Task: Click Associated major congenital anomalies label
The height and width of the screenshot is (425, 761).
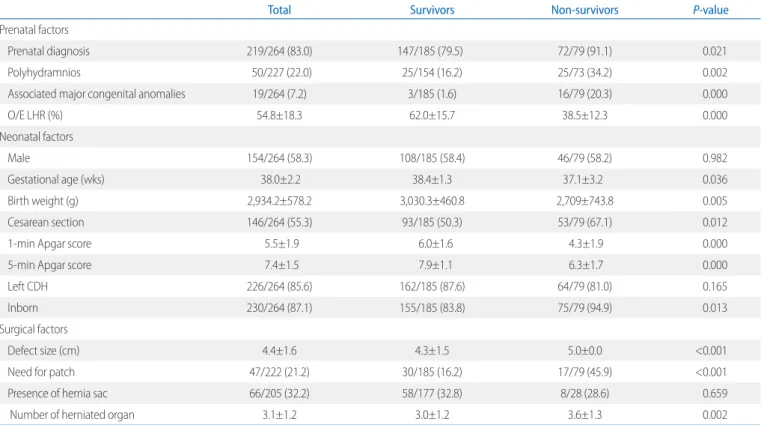Action: pos(97,94)
